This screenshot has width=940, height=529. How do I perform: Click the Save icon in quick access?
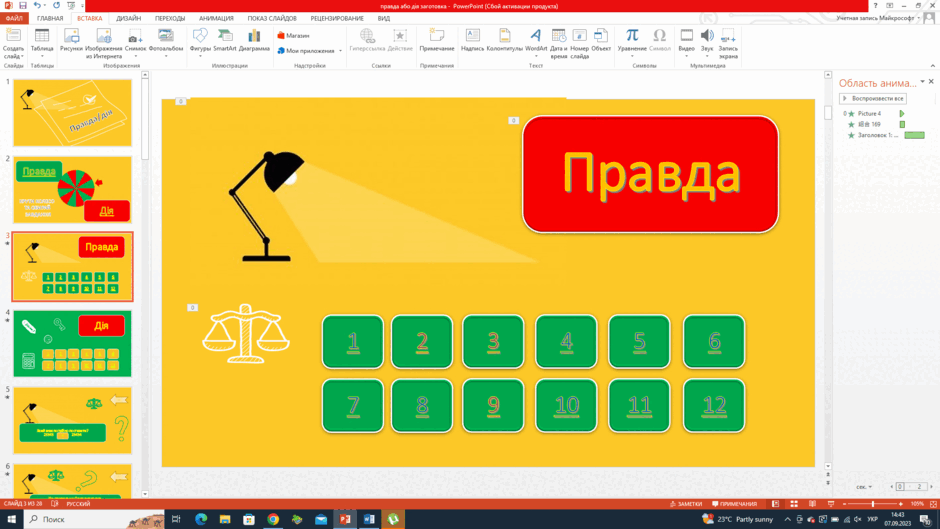pyautogui.click(x=23, y=5)
